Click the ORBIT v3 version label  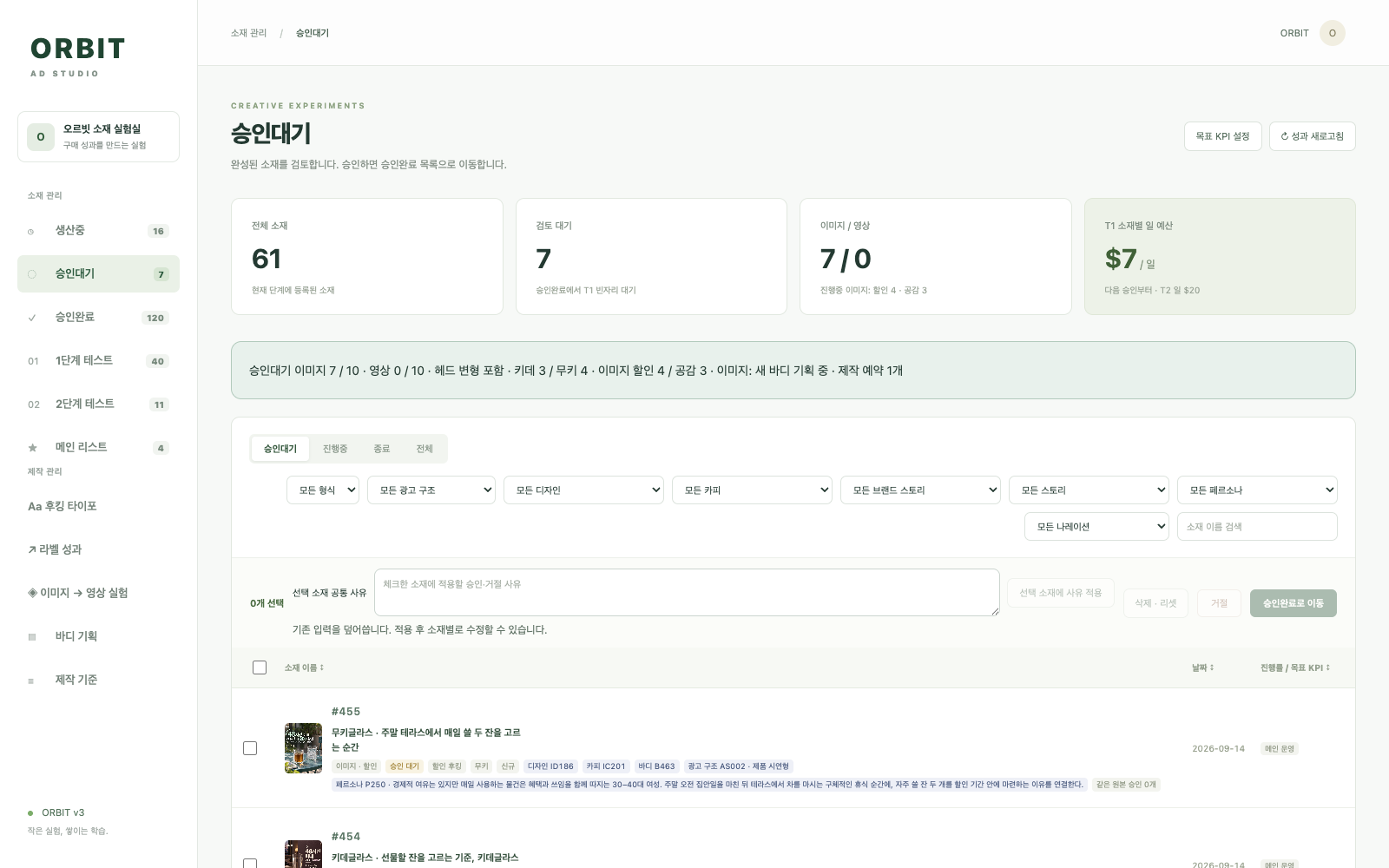(63, 813)
